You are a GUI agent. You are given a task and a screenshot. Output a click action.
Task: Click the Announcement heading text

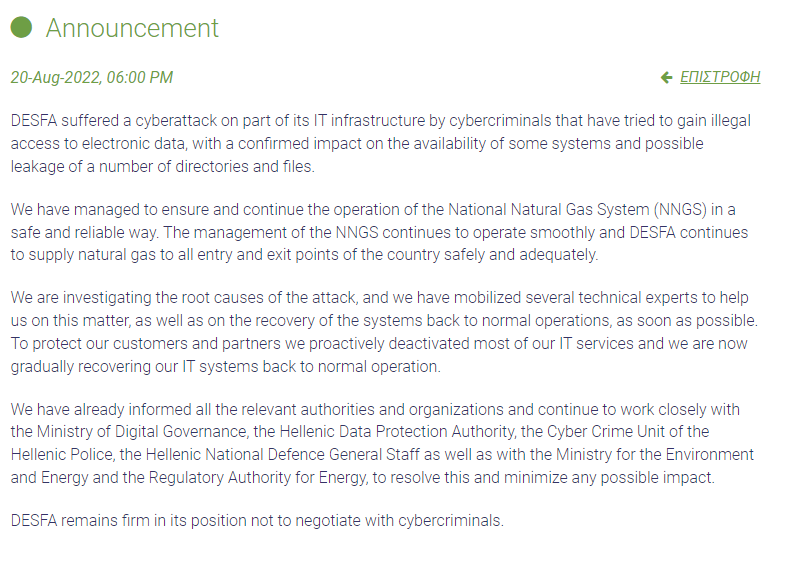pos(132,28)
